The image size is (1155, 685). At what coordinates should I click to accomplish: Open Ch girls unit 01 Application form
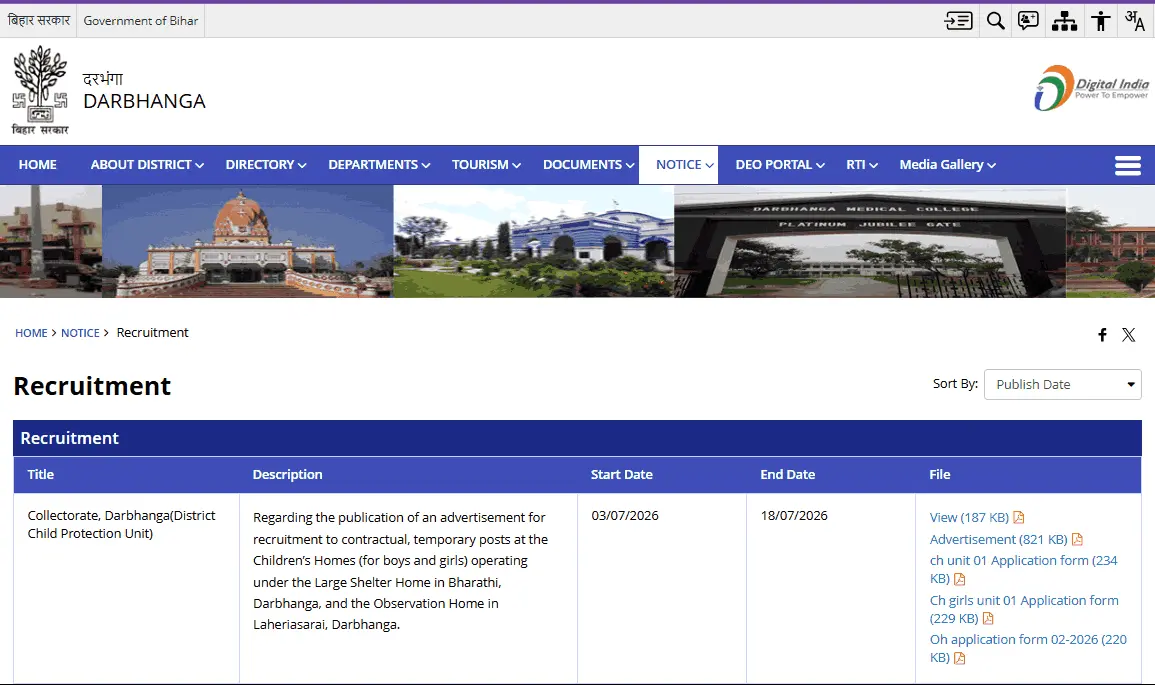pos(1024,609)
